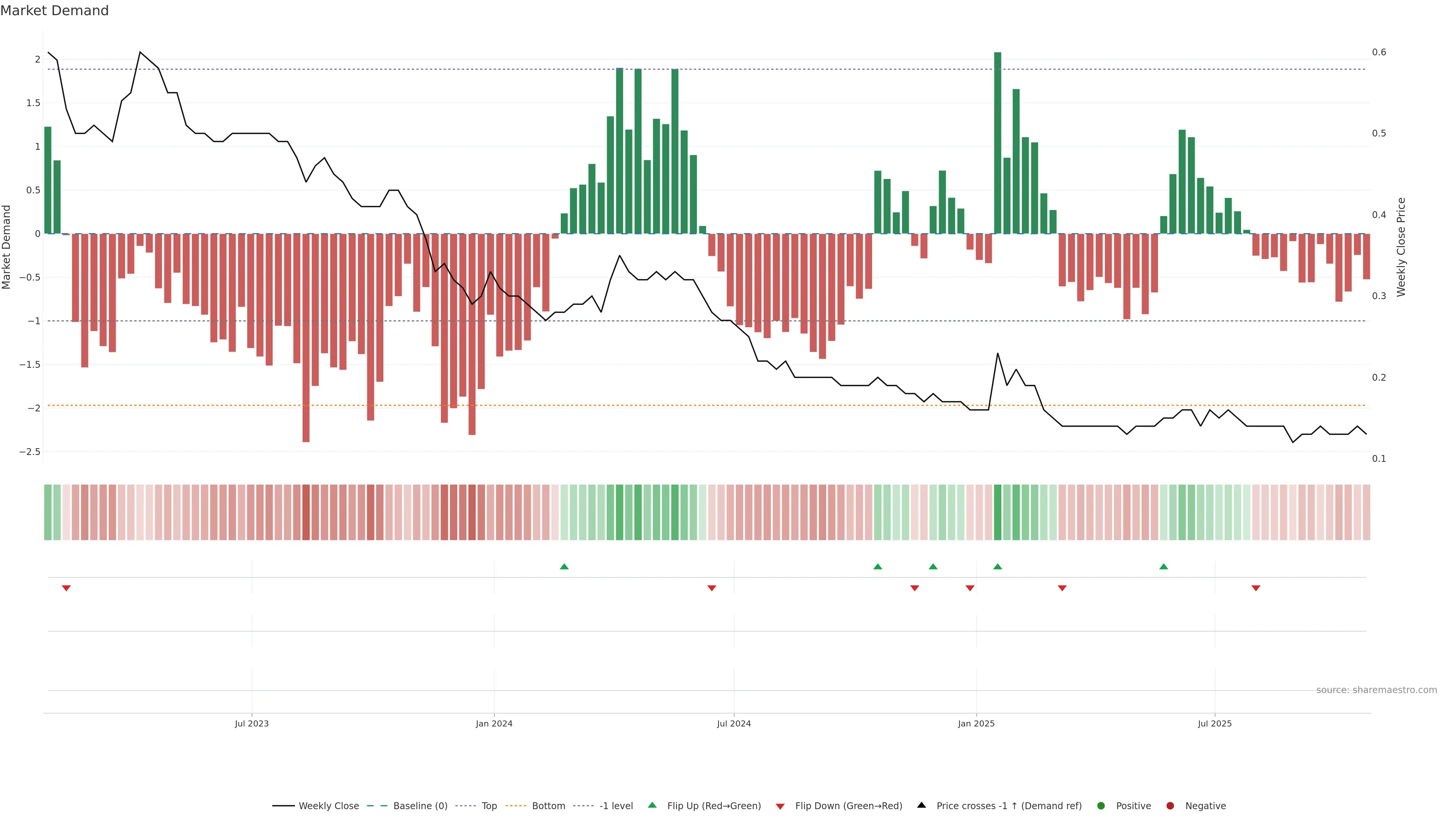
Task: Click the last red flip-down marker after Jul 2025
Action: [x=1256, y=588]
